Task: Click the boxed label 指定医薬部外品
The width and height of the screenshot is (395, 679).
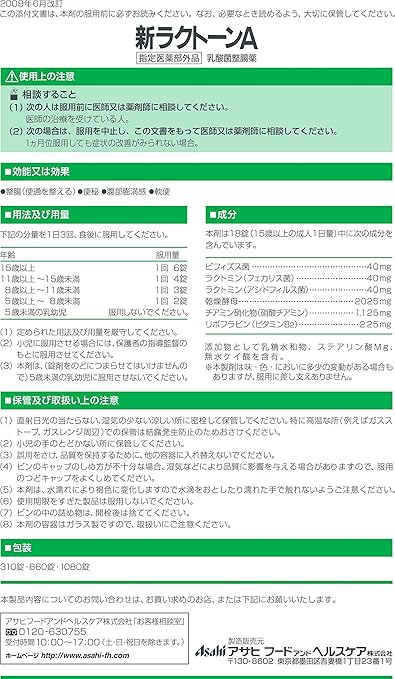Action: [169, 58]
